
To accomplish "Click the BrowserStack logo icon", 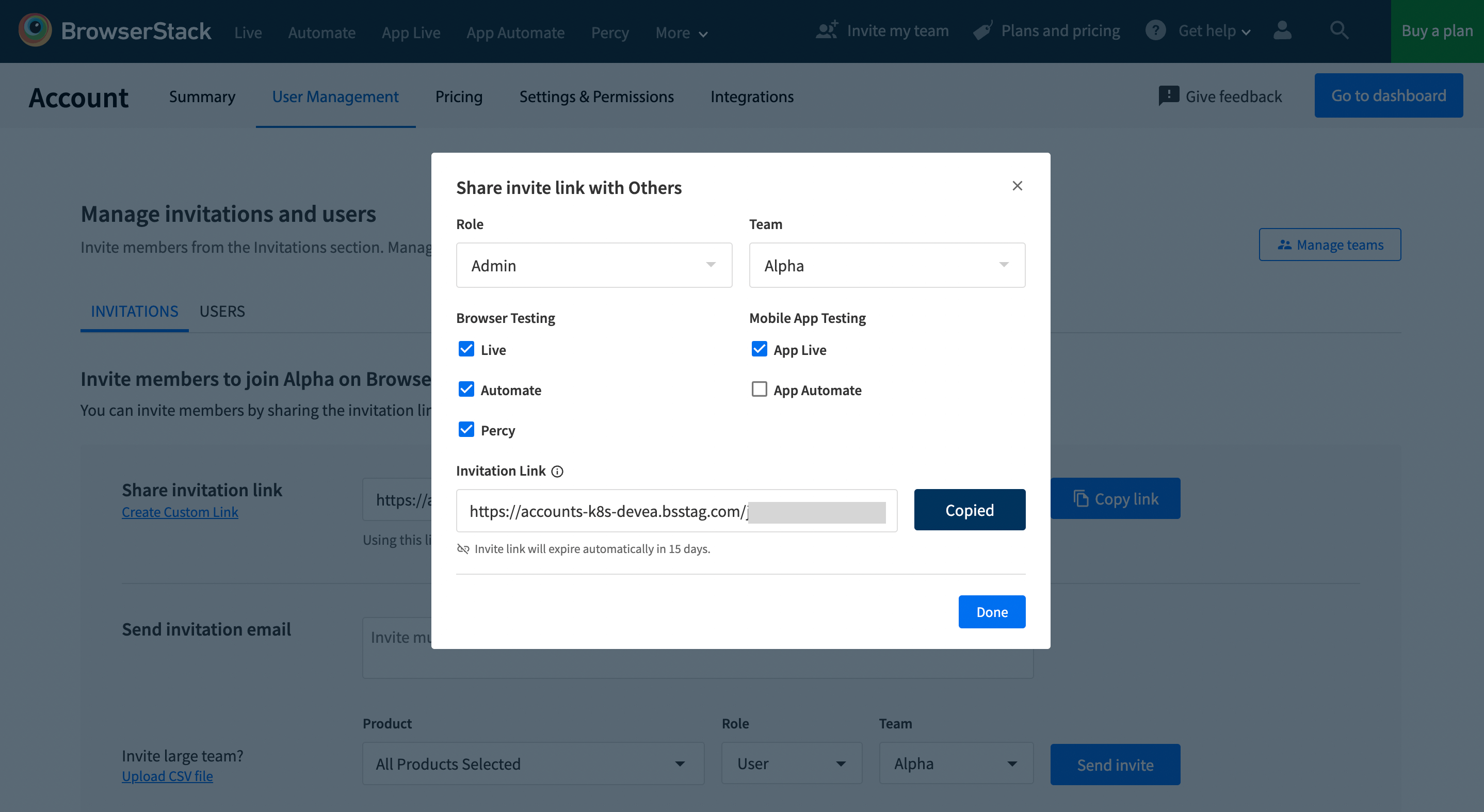I will click(35, 30).
